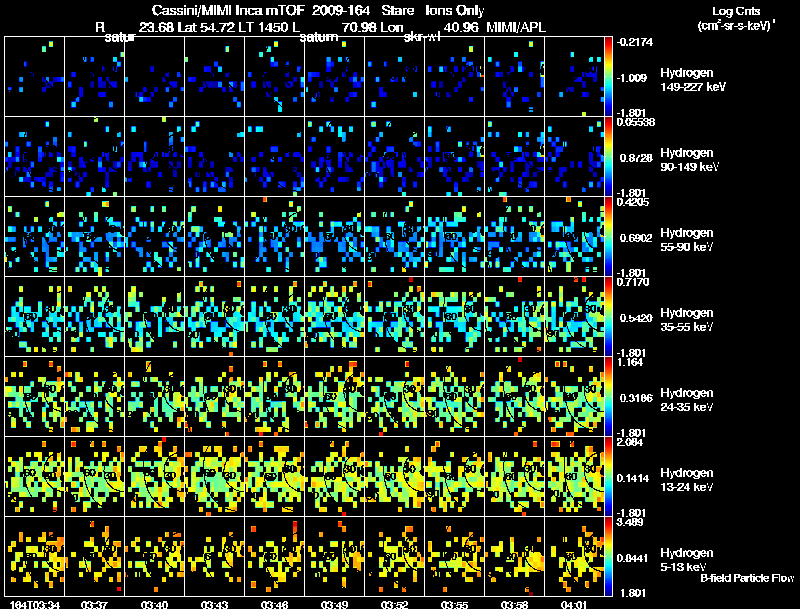Click the 90-149 keV row color bar

[x=608, y=157]
